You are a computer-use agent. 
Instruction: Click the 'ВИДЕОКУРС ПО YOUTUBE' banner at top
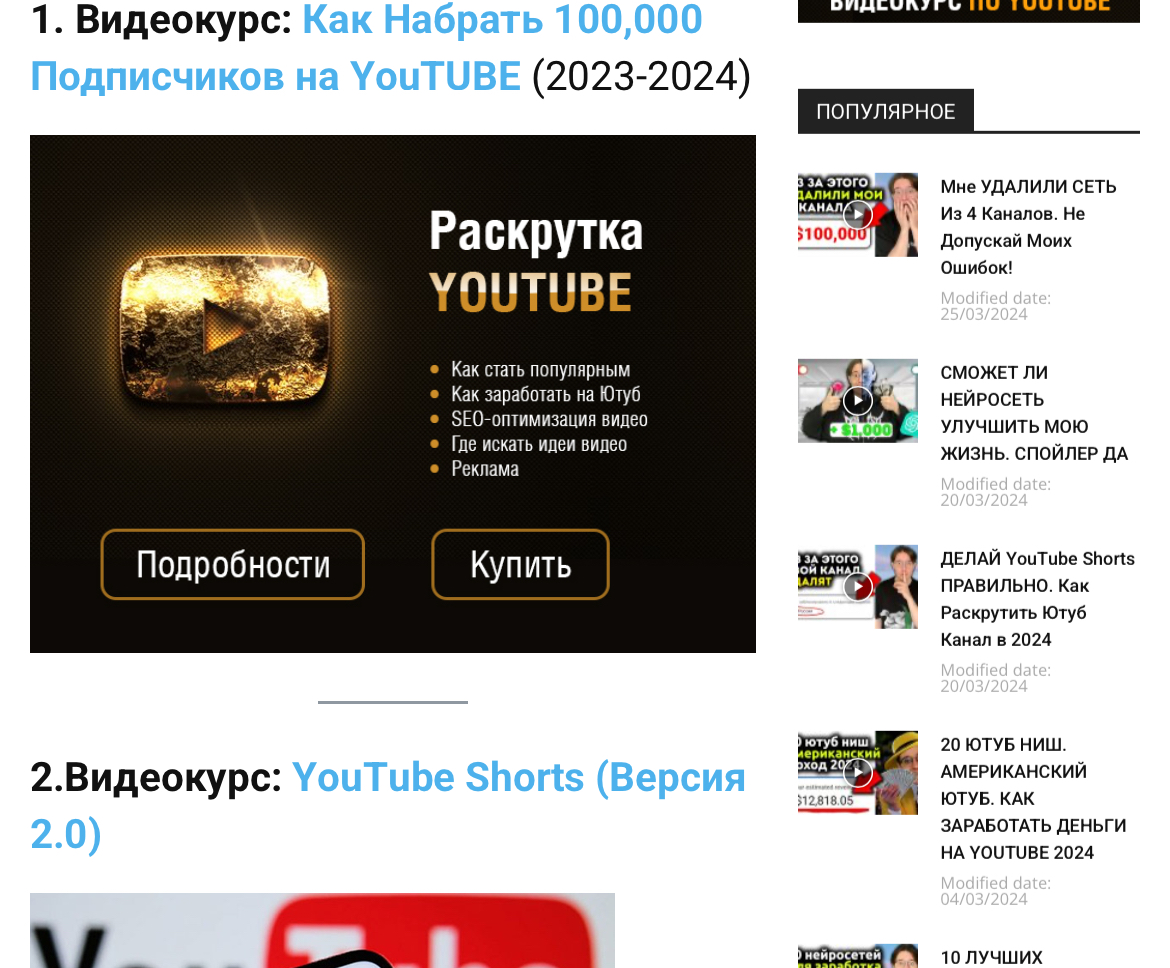(x=969, y=10)
